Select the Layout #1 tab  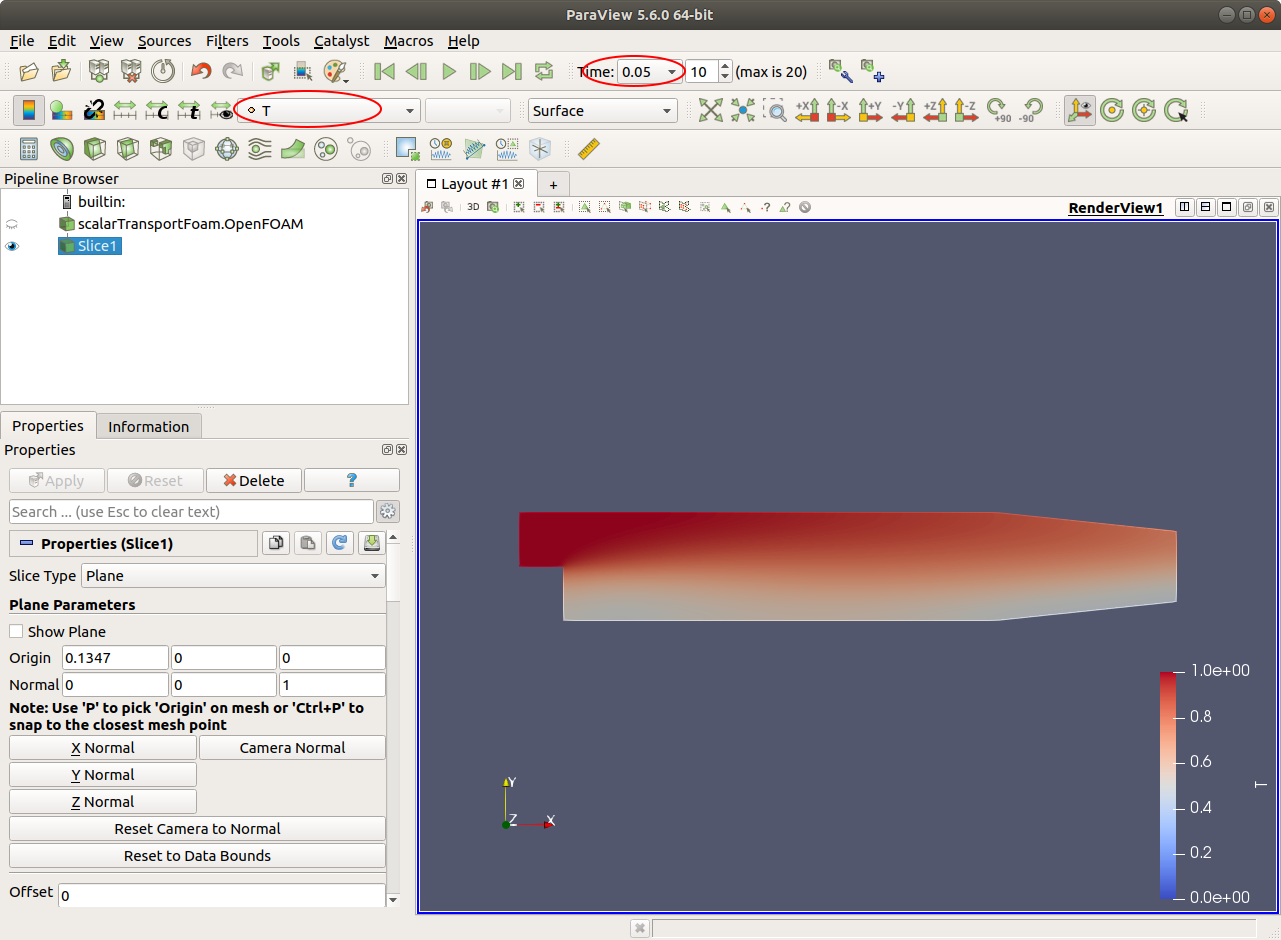pyautogui.click(x=474, y=184)
